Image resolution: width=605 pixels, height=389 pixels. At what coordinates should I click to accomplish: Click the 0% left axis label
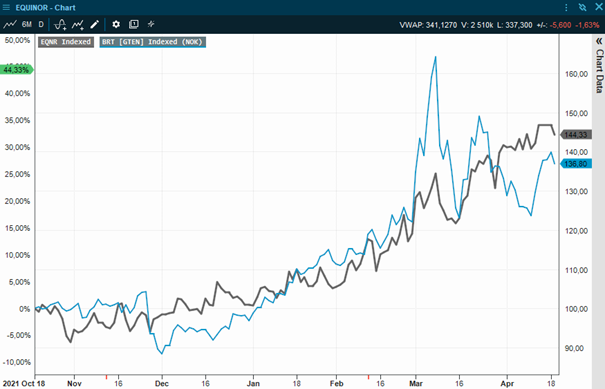pyautogui.click(x=24, y=309)
